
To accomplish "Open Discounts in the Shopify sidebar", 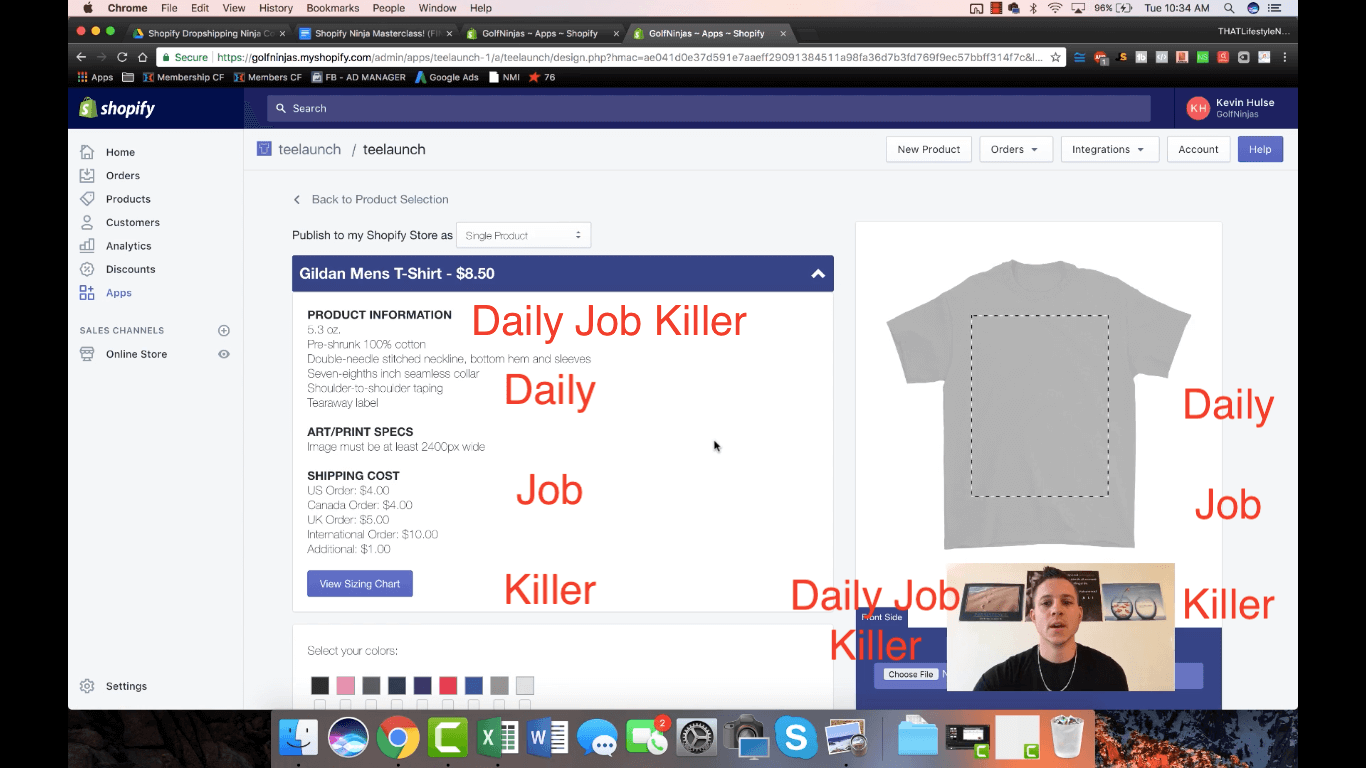I will (130, 269).
